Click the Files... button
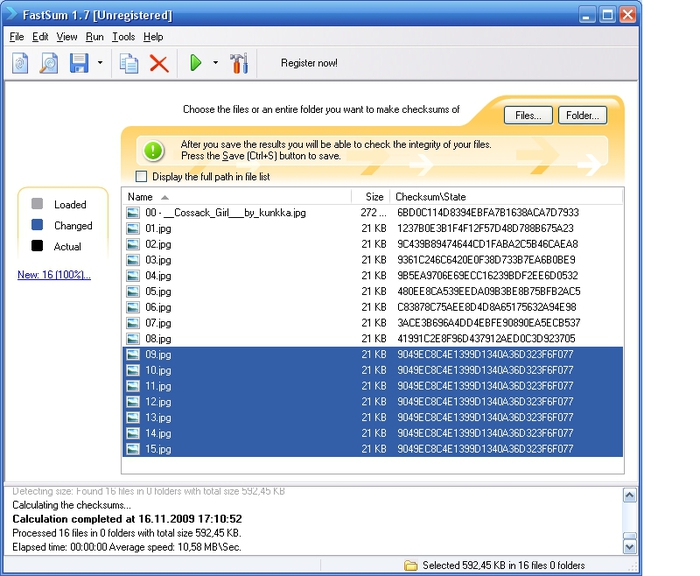The width and height of the screenshot is (700, 576). coord(528,115)
